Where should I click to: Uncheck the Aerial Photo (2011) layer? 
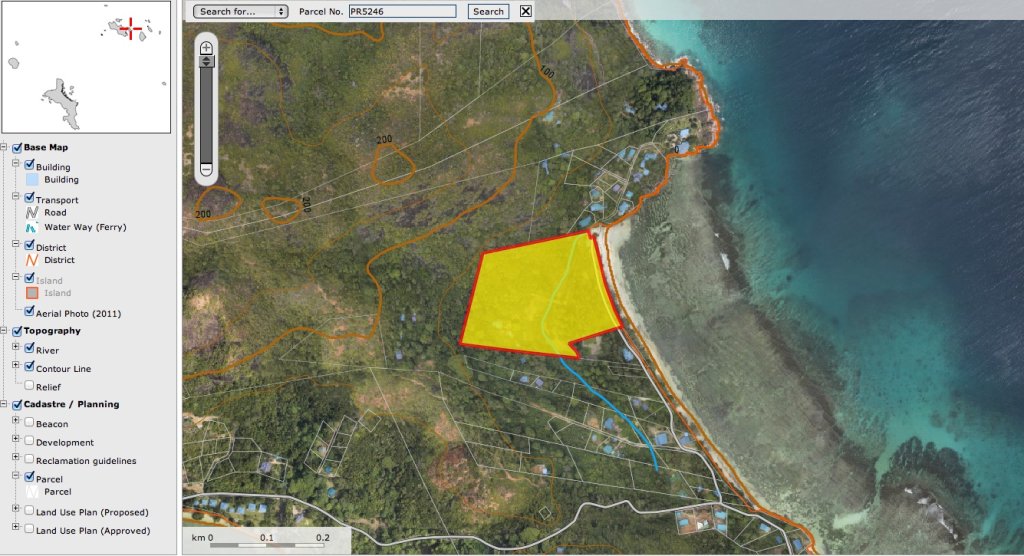29,312
